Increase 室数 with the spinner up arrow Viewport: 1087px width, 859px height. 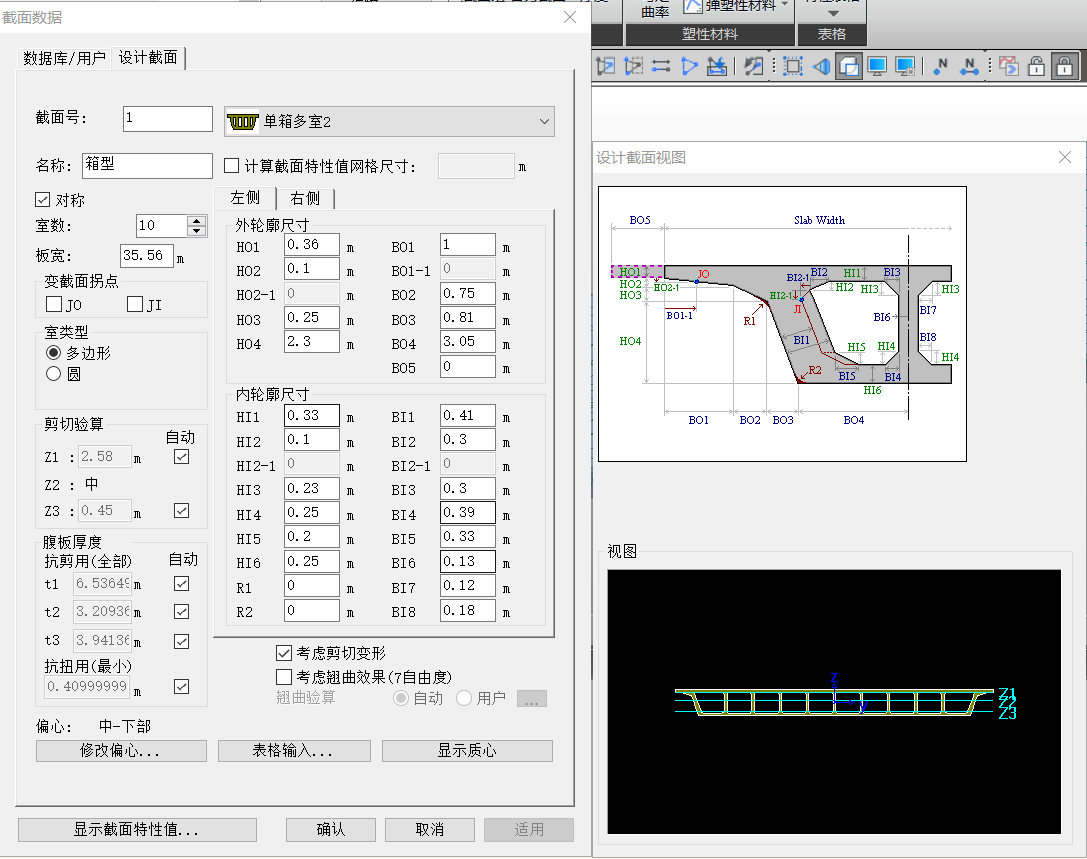197,221
